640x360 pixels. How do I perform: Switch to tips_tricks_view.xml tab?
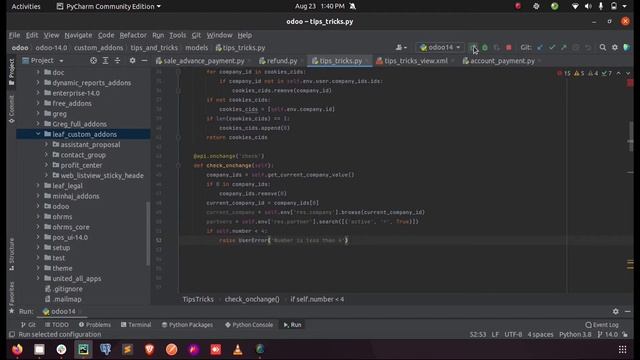[415, 61]
